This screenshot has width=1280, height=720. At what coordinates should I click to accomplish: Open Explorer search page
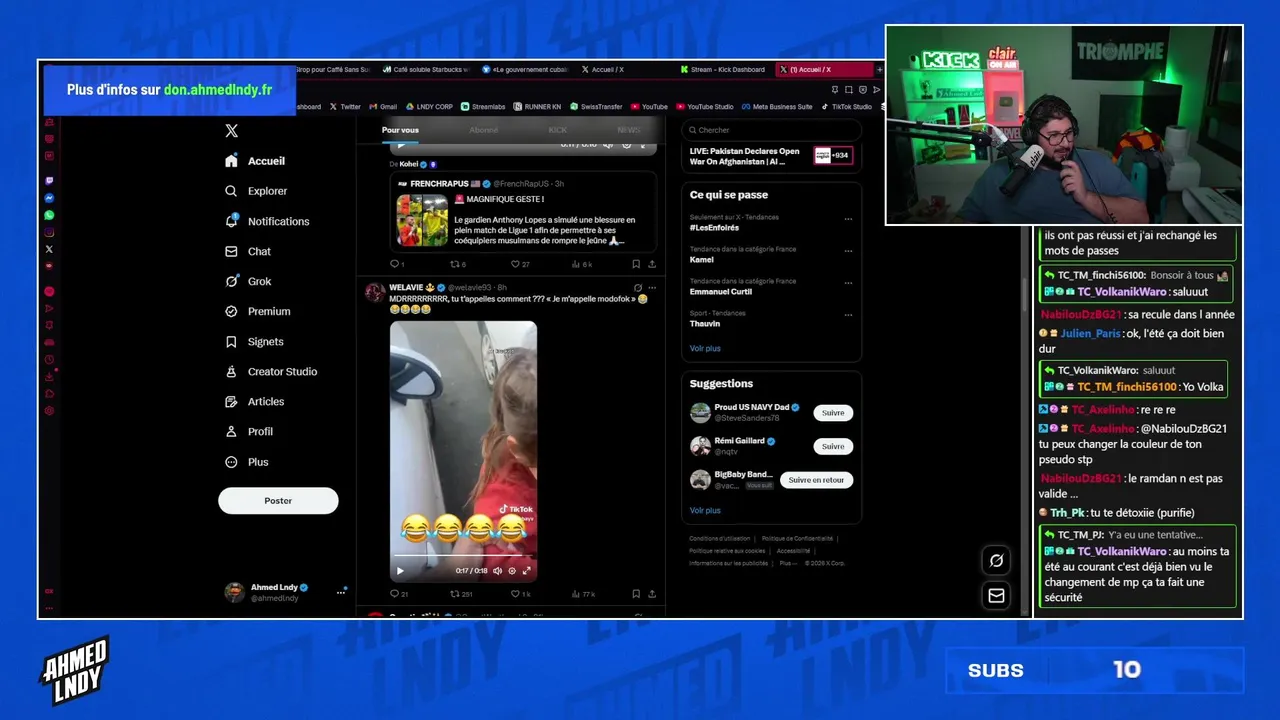(x=256, y=191)
